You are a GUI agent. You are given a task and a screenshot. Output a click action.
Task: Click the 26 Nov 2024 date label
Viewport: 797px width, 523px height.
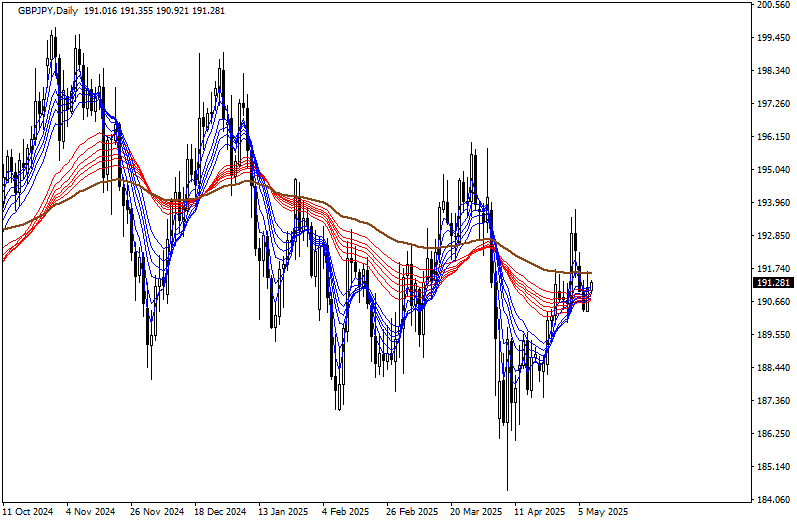(157, 512)
